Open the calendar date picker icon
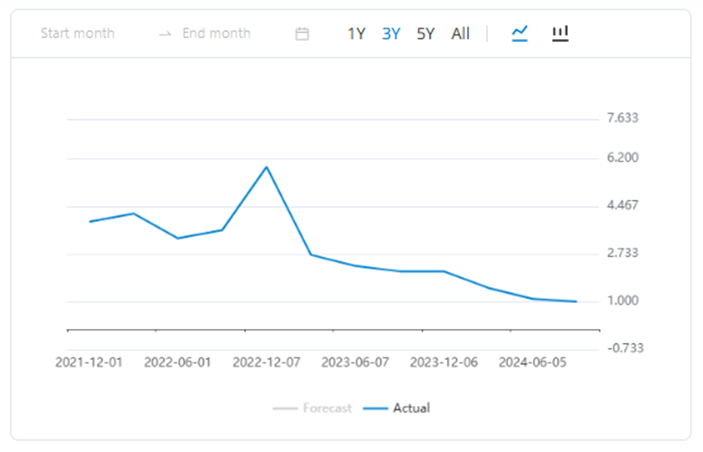Image resolution: width=703 pixels, height=452 pixels. coord(302,34)
